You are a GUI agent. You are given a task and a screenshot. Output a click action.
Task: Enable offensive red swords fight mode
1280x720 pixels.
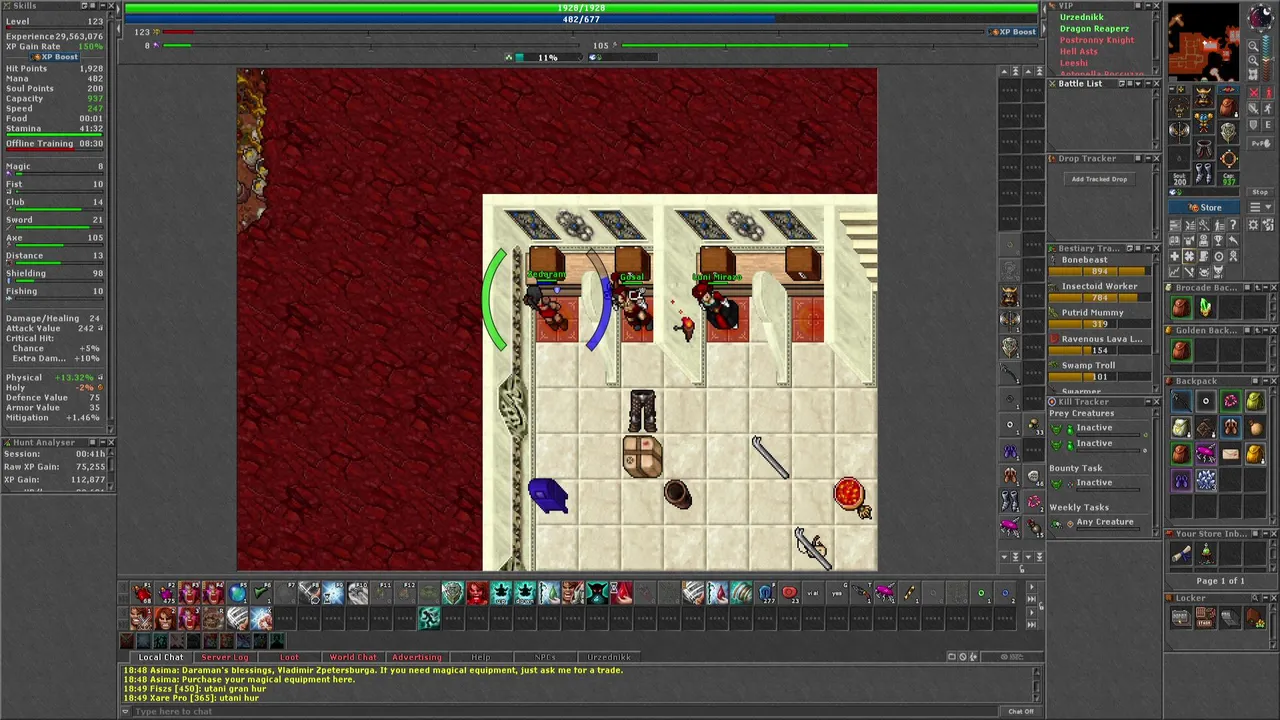click(x=1254, y=92)
